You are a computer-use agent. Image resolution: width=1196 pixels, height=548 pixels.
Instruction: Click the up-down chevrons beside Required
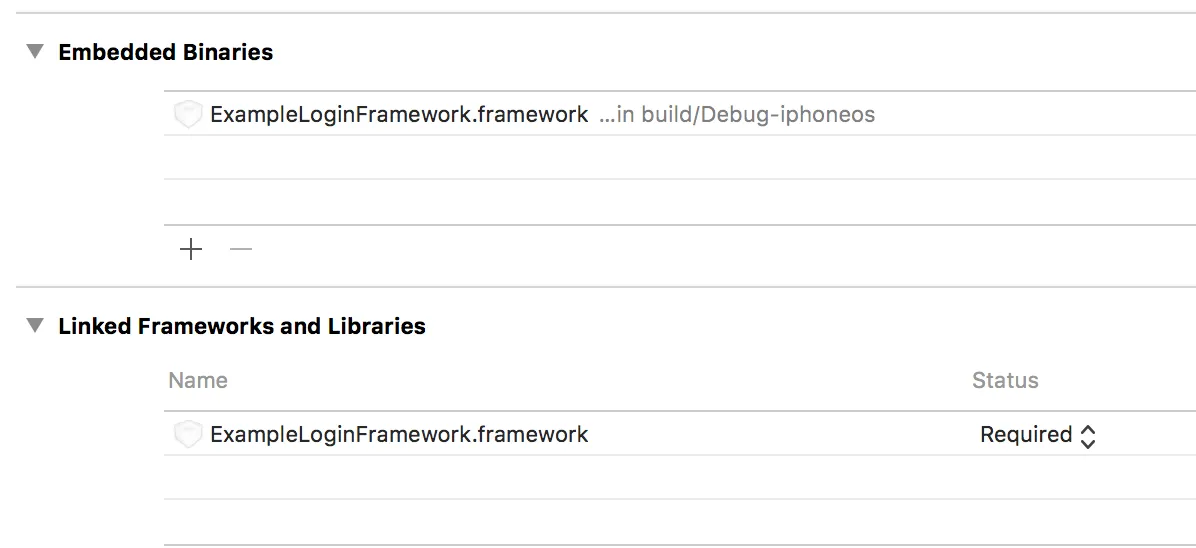[x=1088, y=436]
